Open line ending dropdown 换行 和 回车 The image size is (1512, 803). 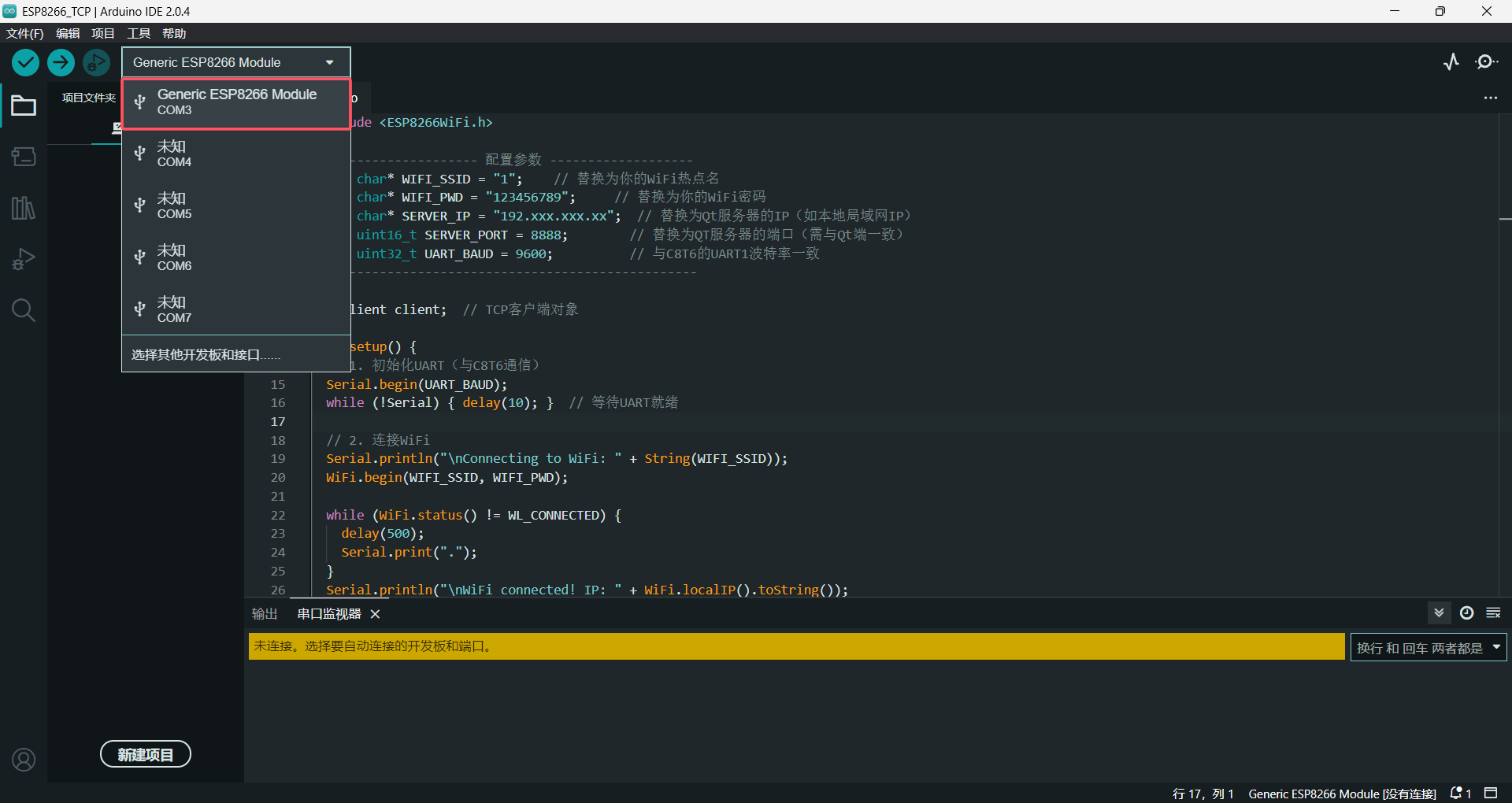coord(1429,647)
